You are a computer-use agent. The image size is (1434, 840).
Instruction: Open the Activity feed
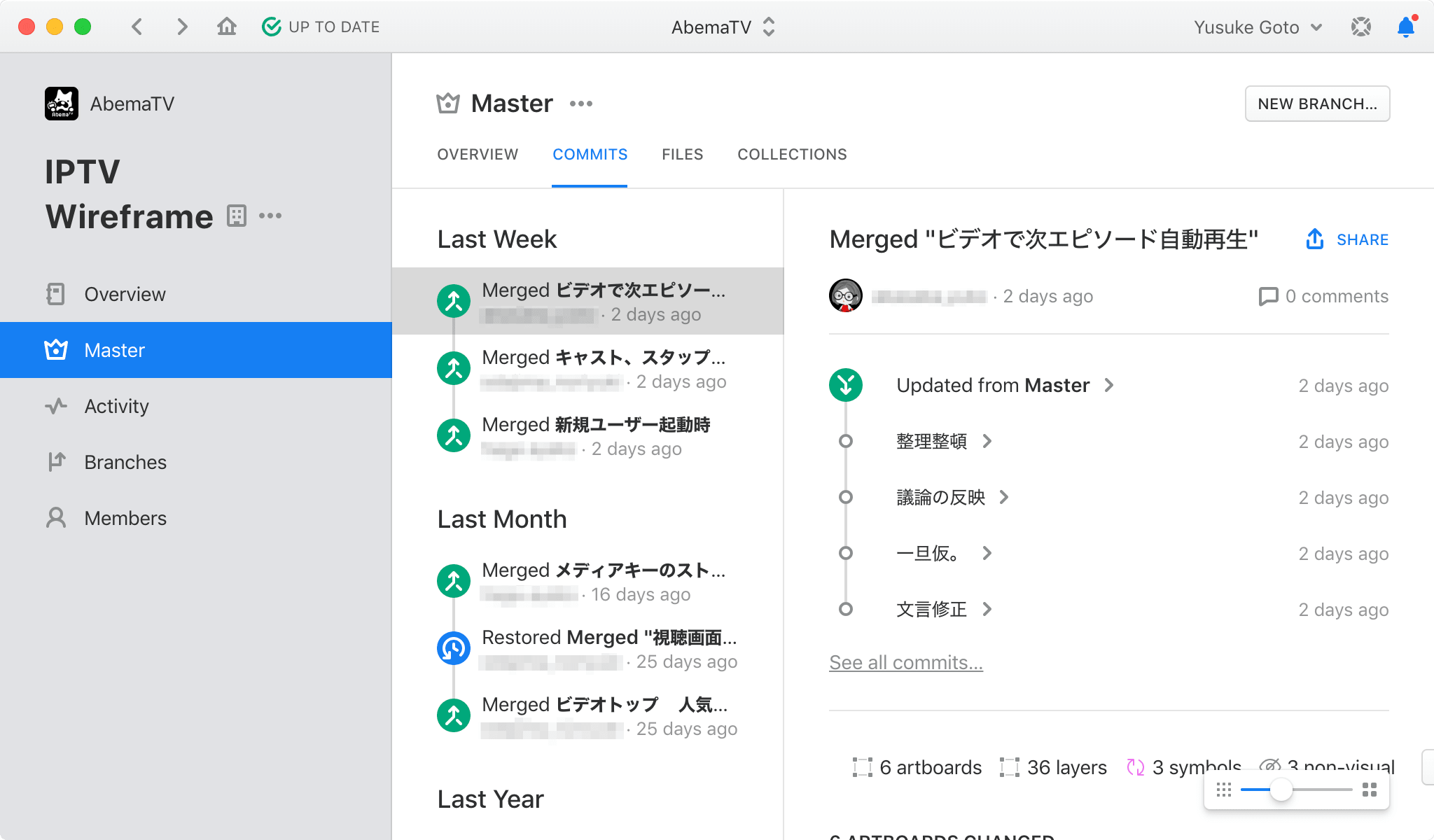coord(116,406)
